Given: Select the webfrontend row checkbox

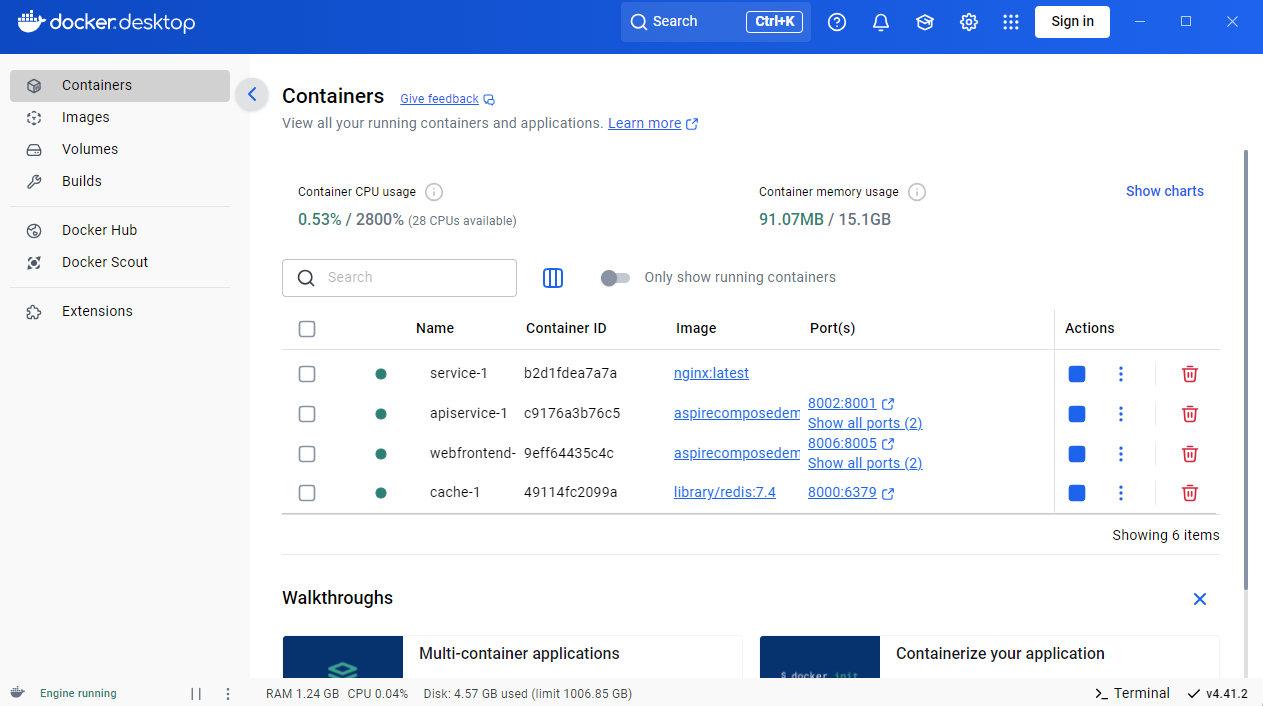Looking at the screenshot, I should (x=307, y=454).
